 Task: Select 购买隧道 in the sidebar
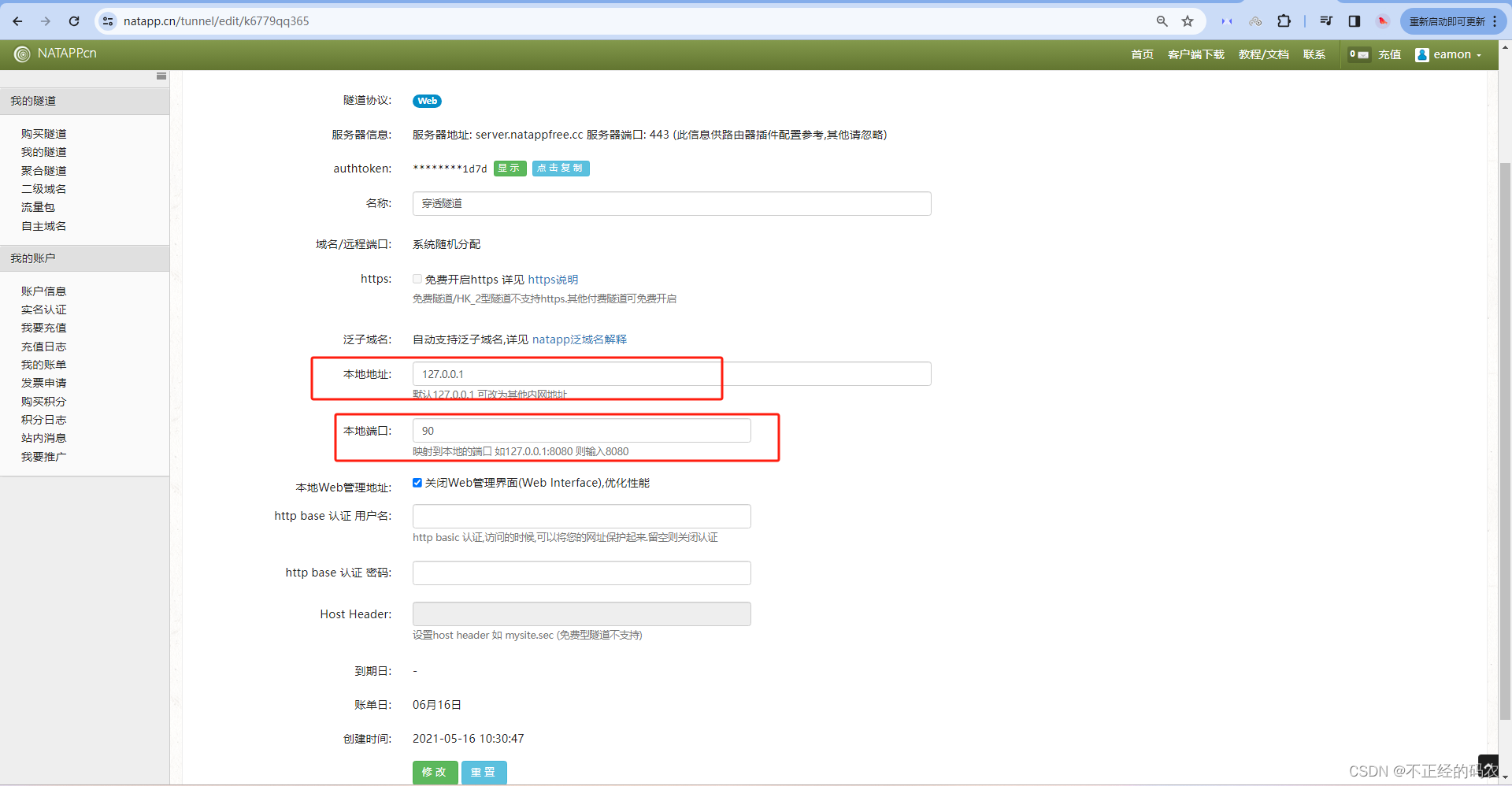(43, 134)
